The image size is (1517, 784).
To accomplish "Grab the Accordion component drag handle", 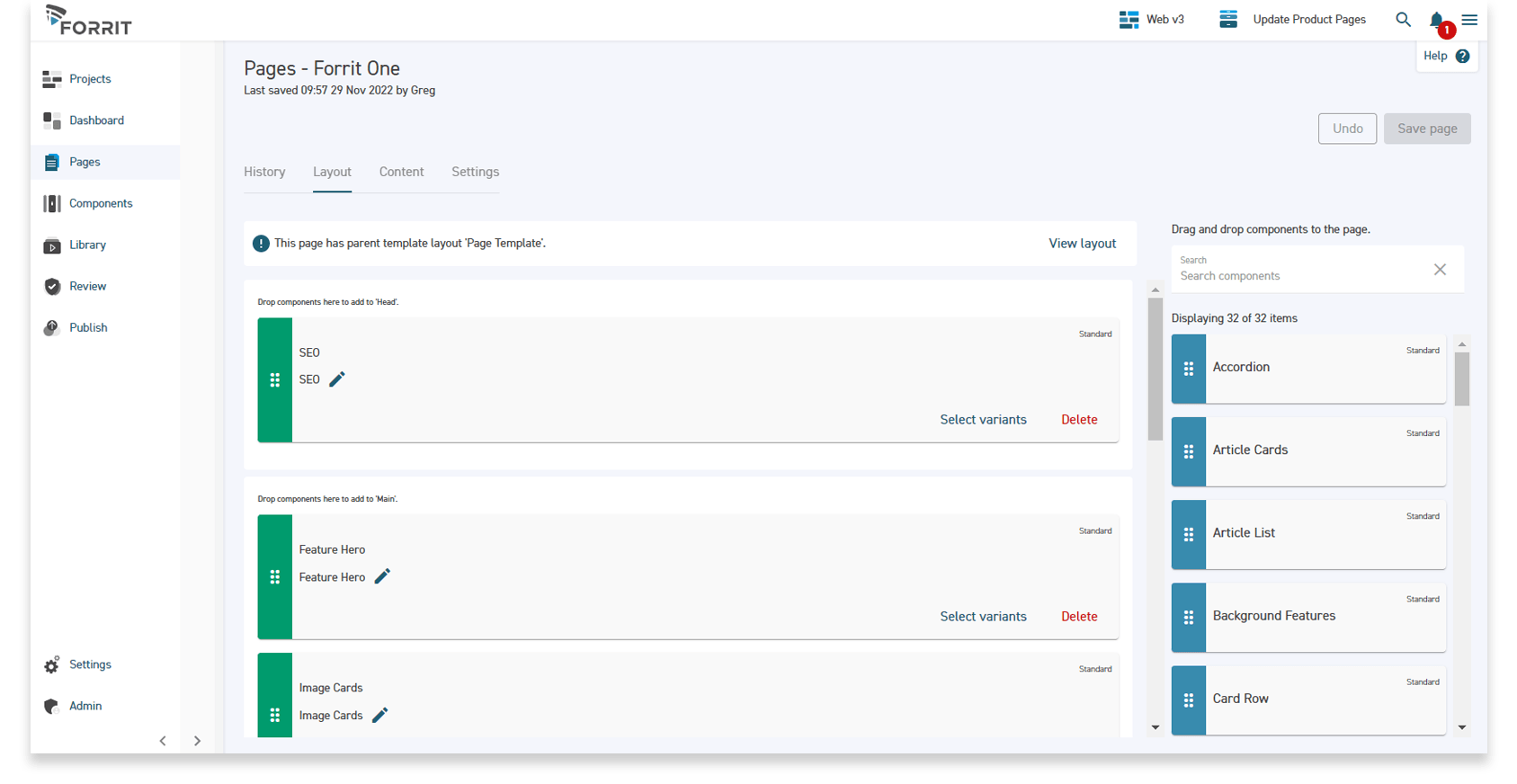I will 1188,369.
